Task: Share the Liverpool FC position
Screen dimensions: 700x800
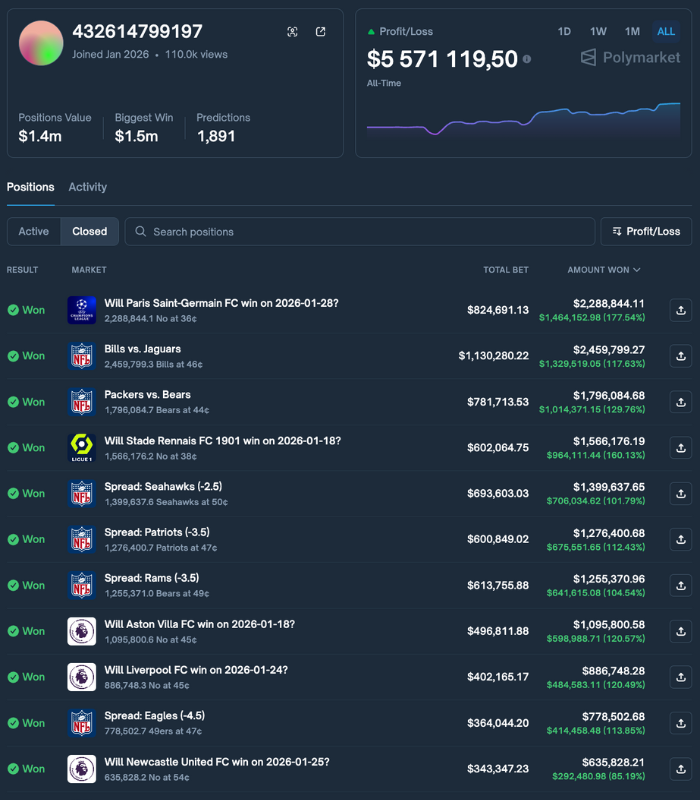Action: [681, 677]
